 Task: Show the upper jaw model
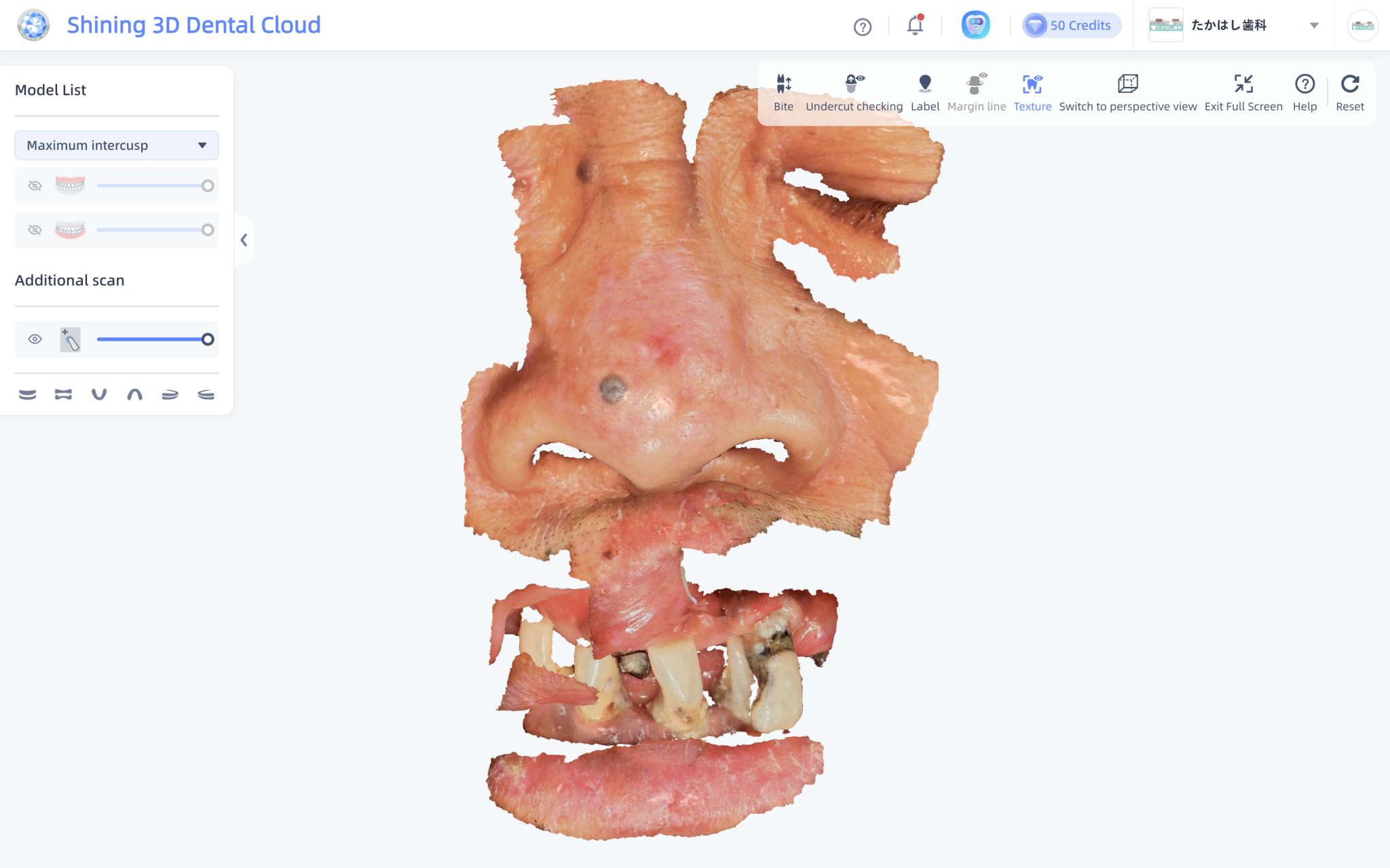35,186
